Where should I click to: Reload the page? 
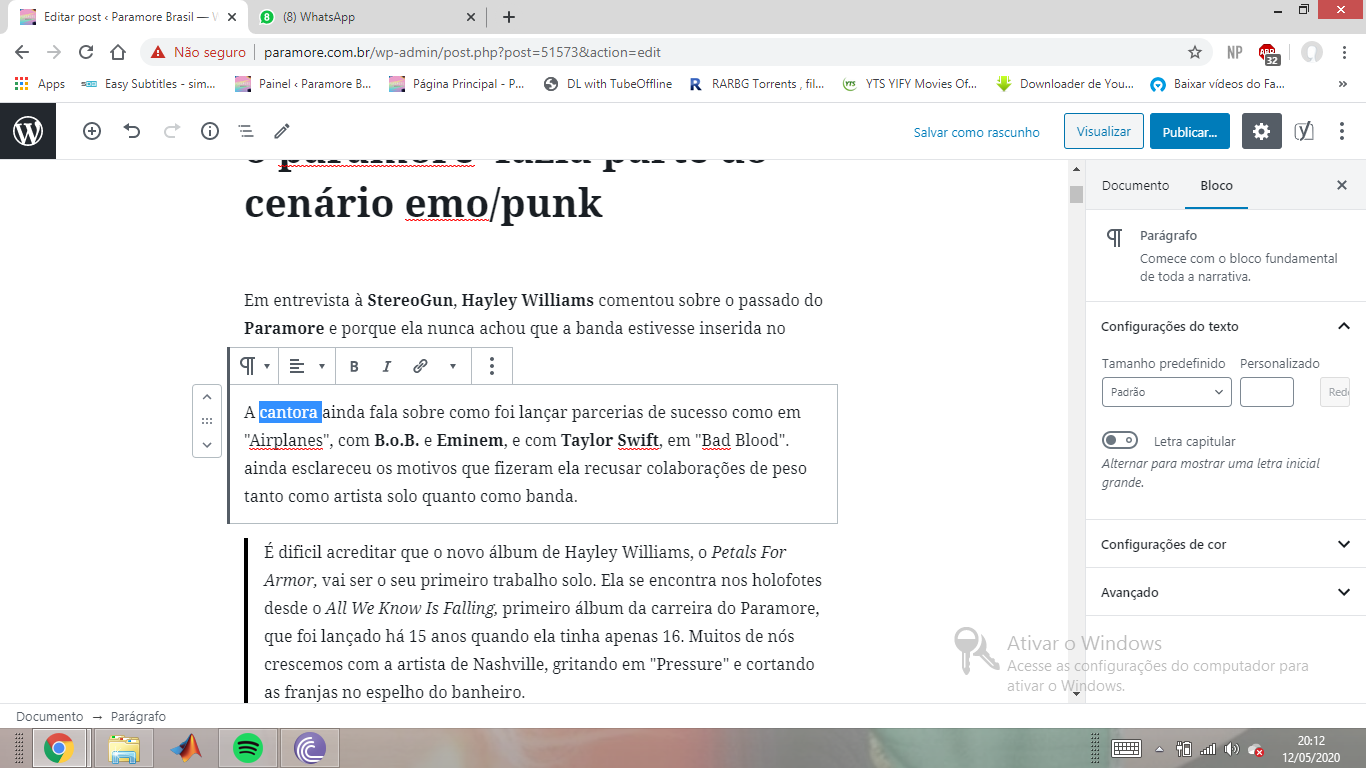point(86,52)
